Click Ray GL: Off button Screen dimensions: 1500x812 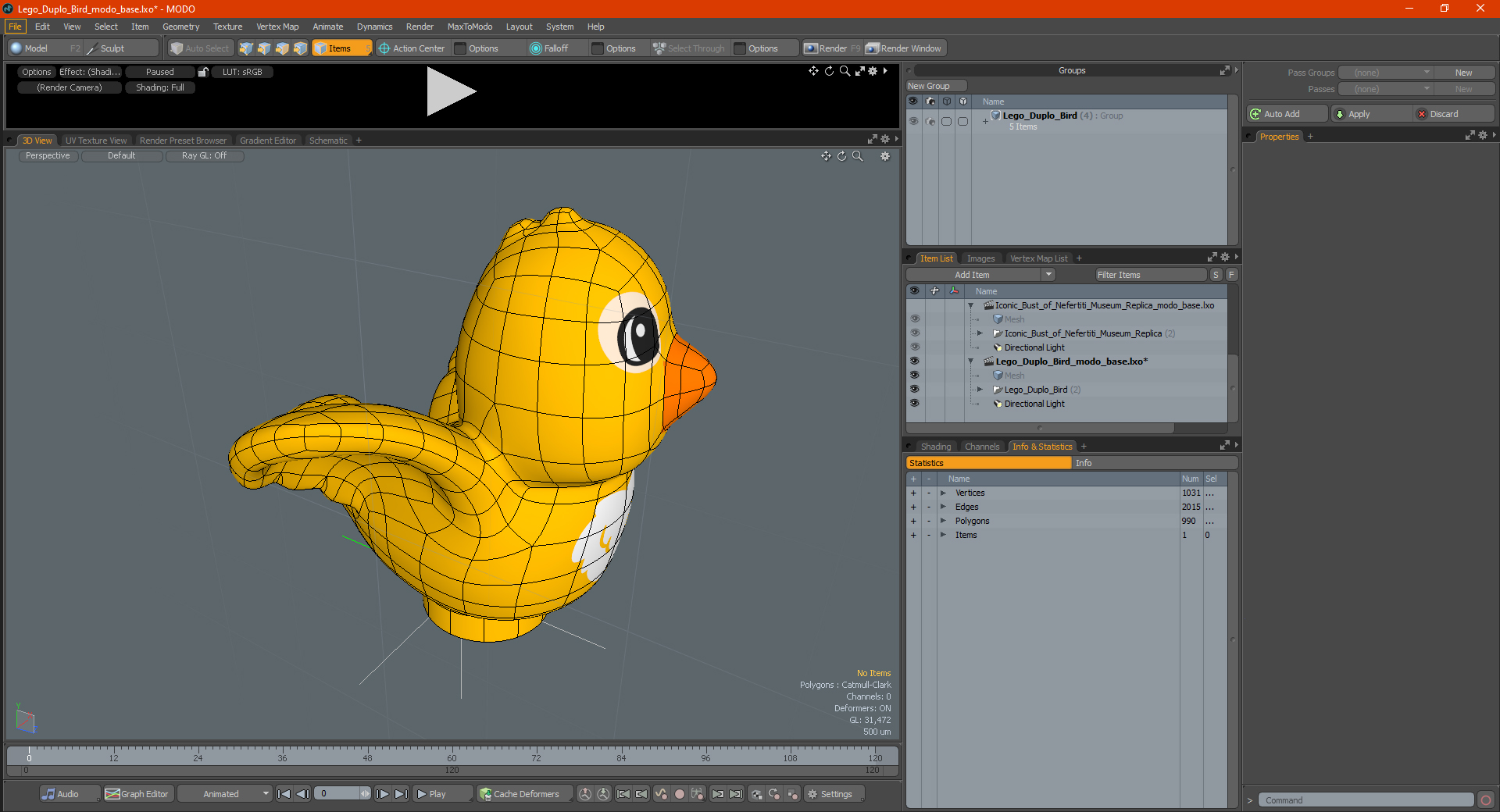[x=205, y=156]
